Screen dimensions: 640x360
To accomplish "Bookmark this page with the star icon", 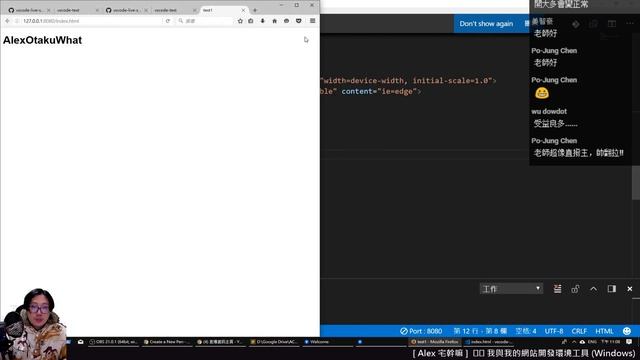I will point(240,21).
